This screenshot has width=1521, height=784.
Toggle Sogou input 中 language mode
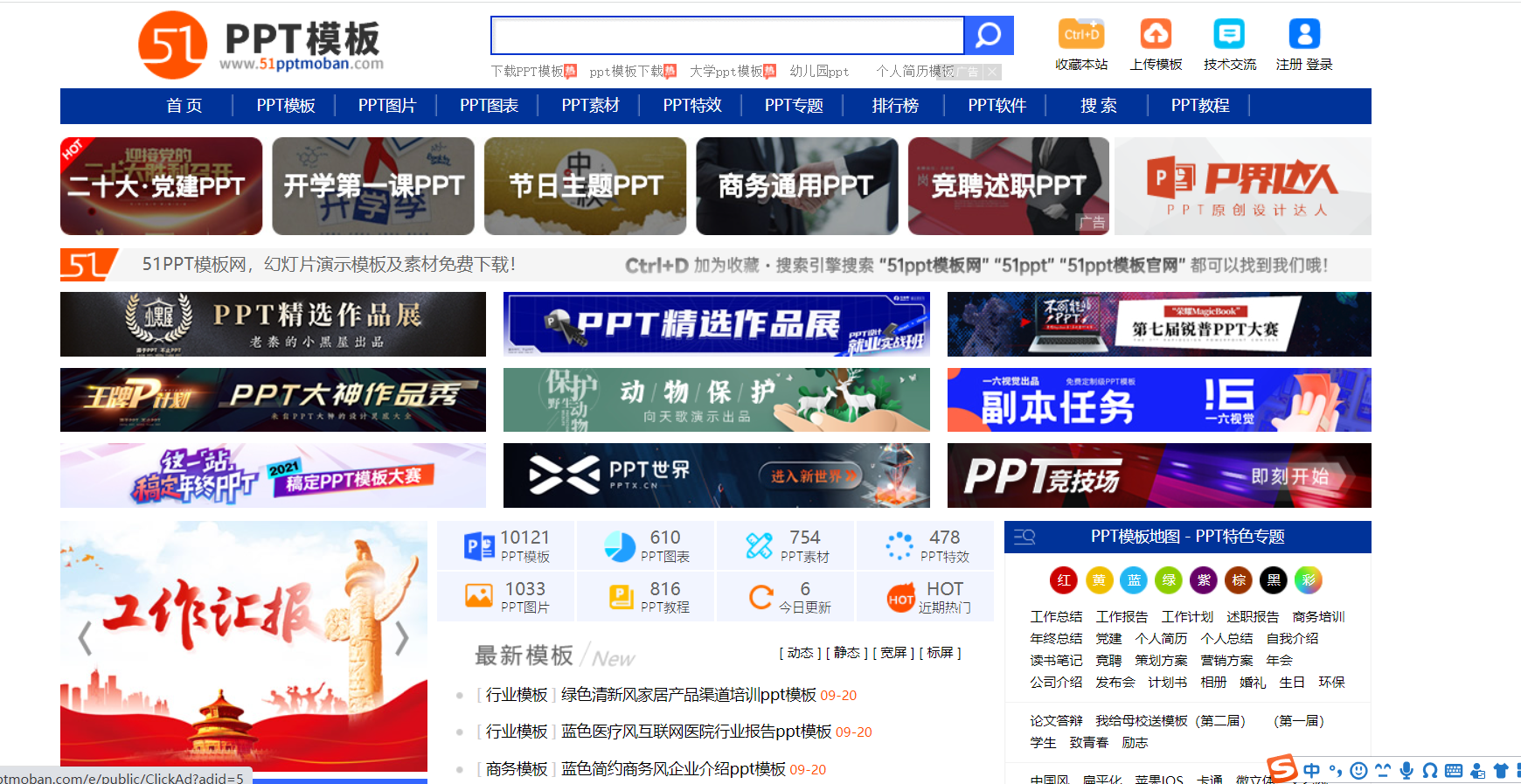tap(1311, 770)
